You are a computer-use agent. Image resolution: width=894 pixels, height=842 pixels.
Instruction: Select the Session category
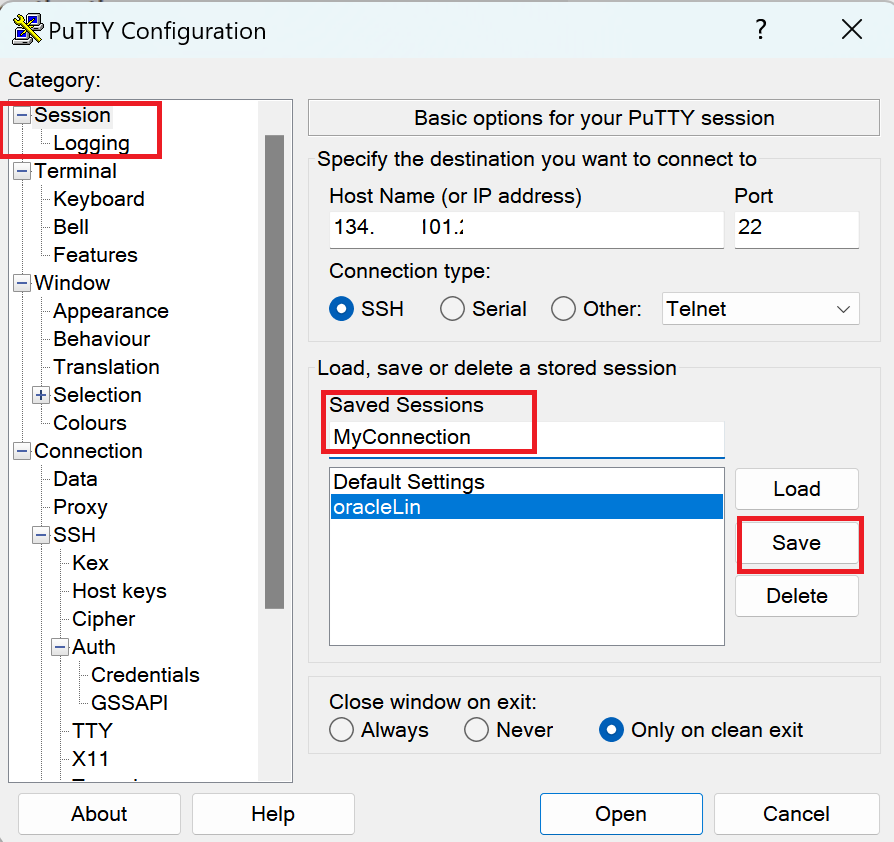tap(72, 115)
